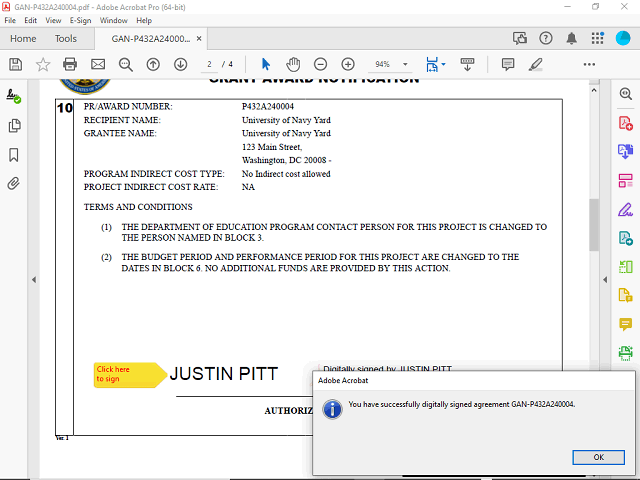This screenshot has height=480, width=640.
Task: Open notifications bell icon
Action: 572,39
